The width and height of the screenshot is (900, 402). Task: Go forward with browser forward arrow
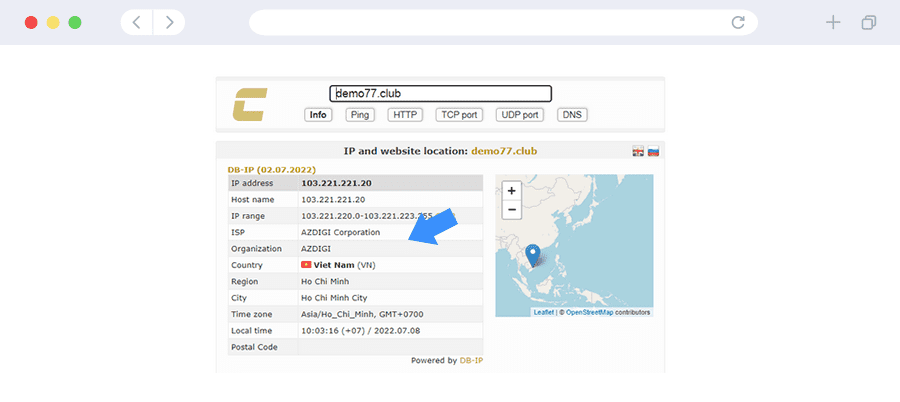click(x=169, y=22)
